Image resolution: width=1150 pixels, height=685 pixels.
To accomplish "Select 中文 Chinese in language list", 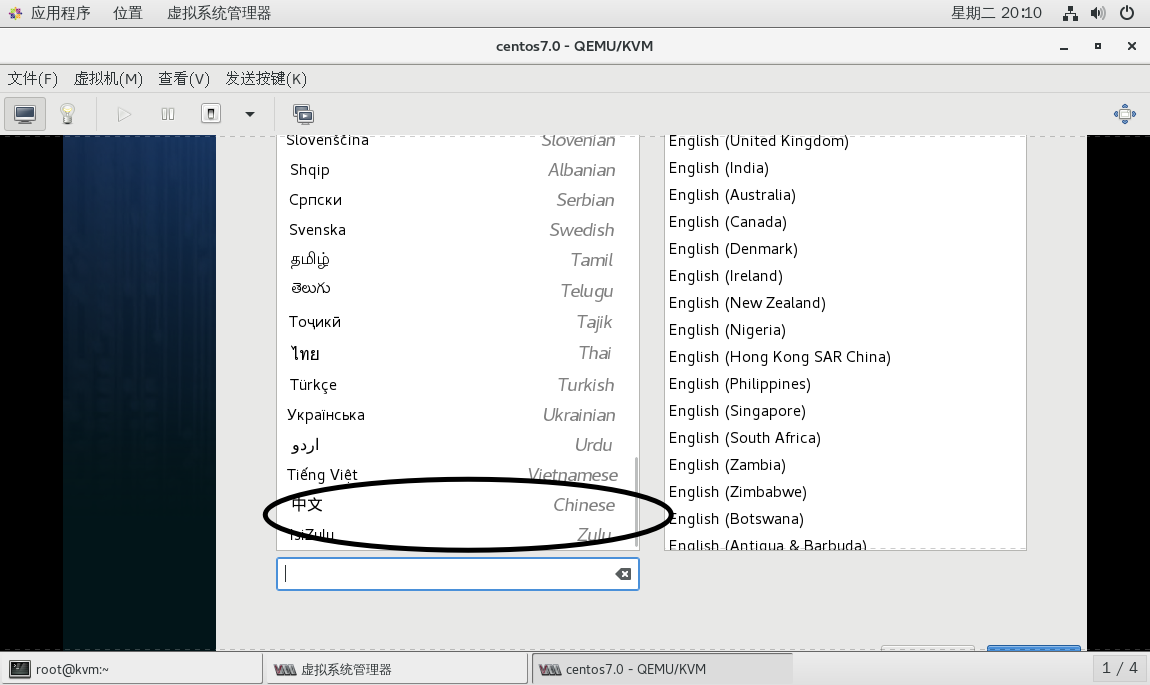I will (453, 505).
